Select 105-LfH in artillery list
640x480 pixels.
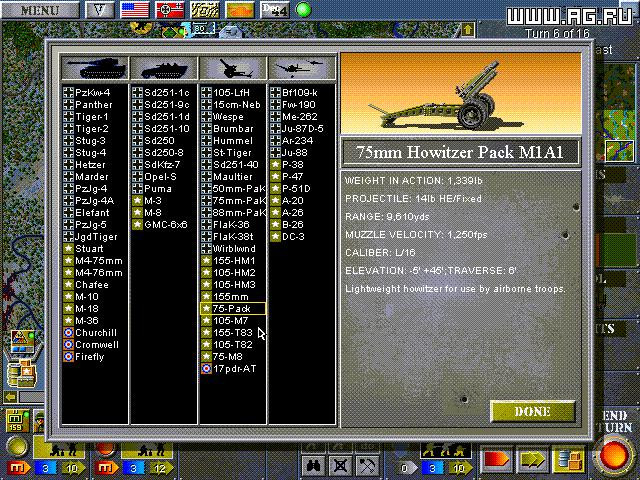coord(231,93)
